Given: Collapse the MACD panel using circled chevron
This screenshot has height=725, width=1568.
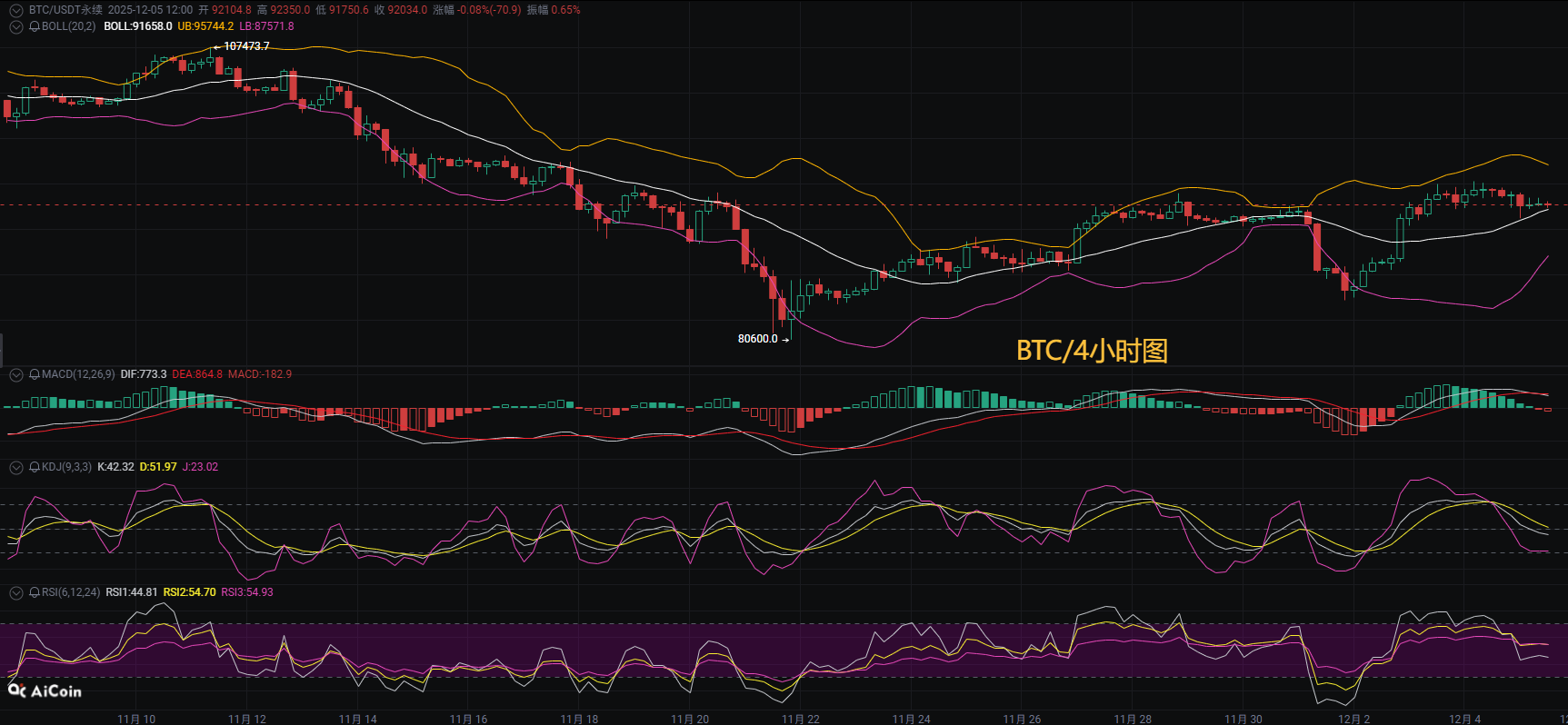Looking at the screenshot, I should 15,374.
